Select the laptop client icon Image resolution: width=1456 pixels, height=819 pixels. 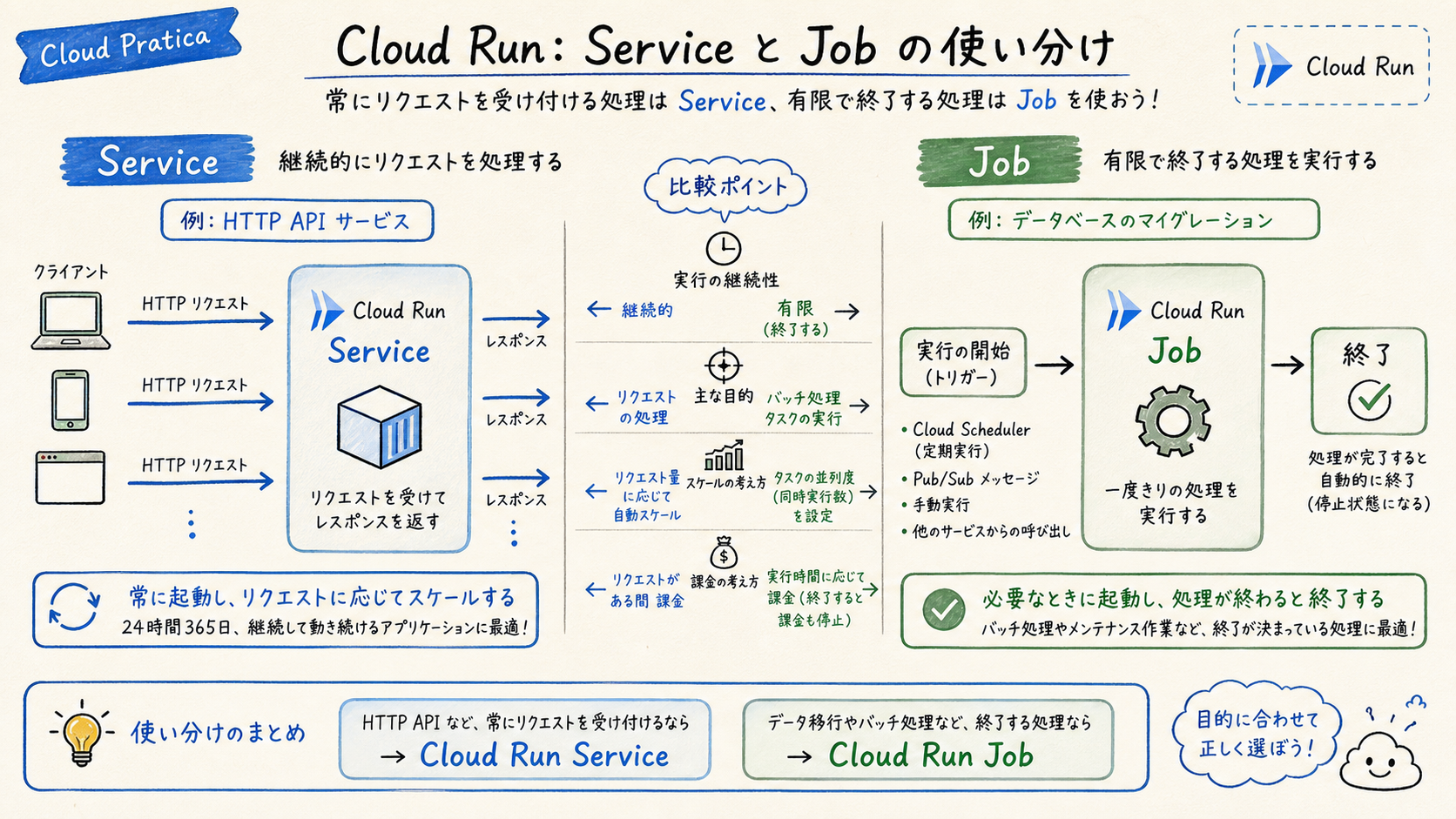(71, 321)
